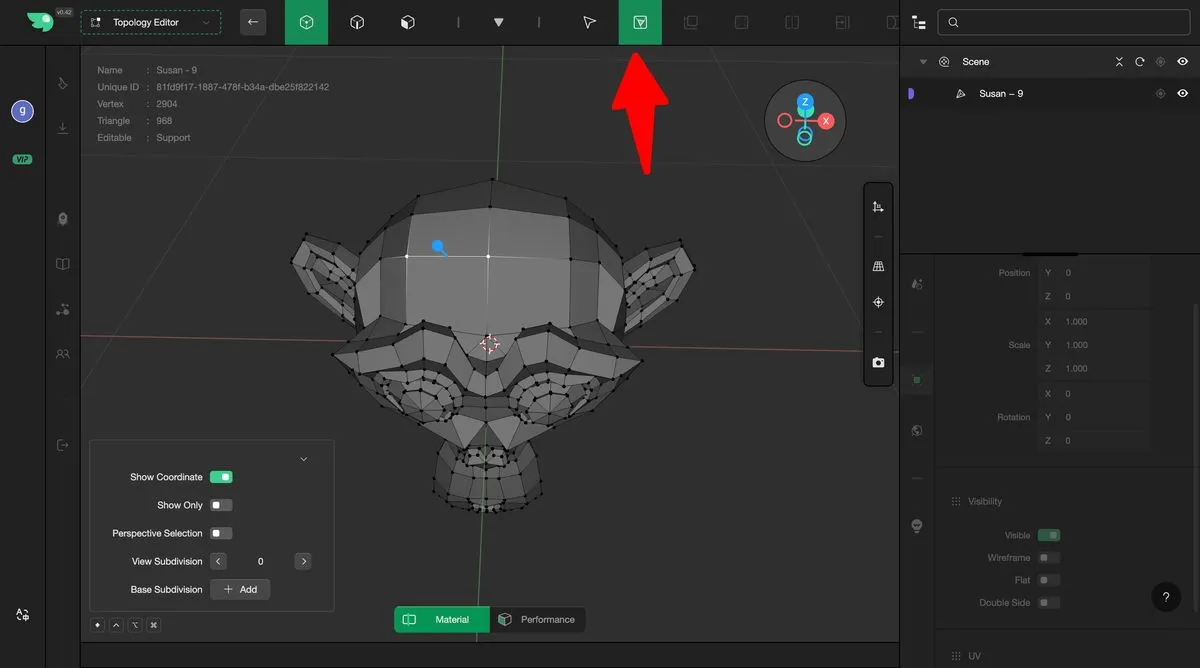Toggle the Wireframe visibility switch
Image resolution: width=1200 pixels, height=668 pixels.
click(x=1048, y=558)
